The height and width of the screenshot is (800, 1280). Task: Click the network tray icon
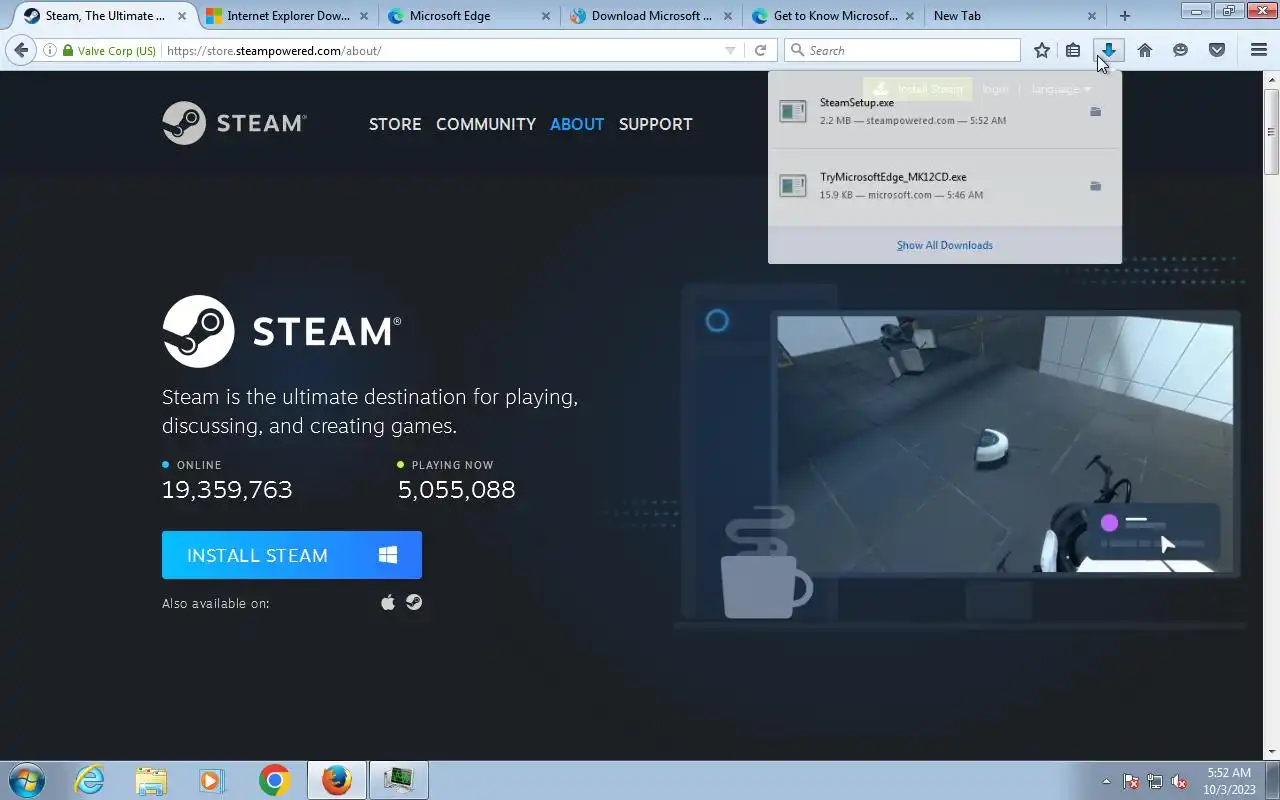pyautogui.click(x=1155, y=781)
